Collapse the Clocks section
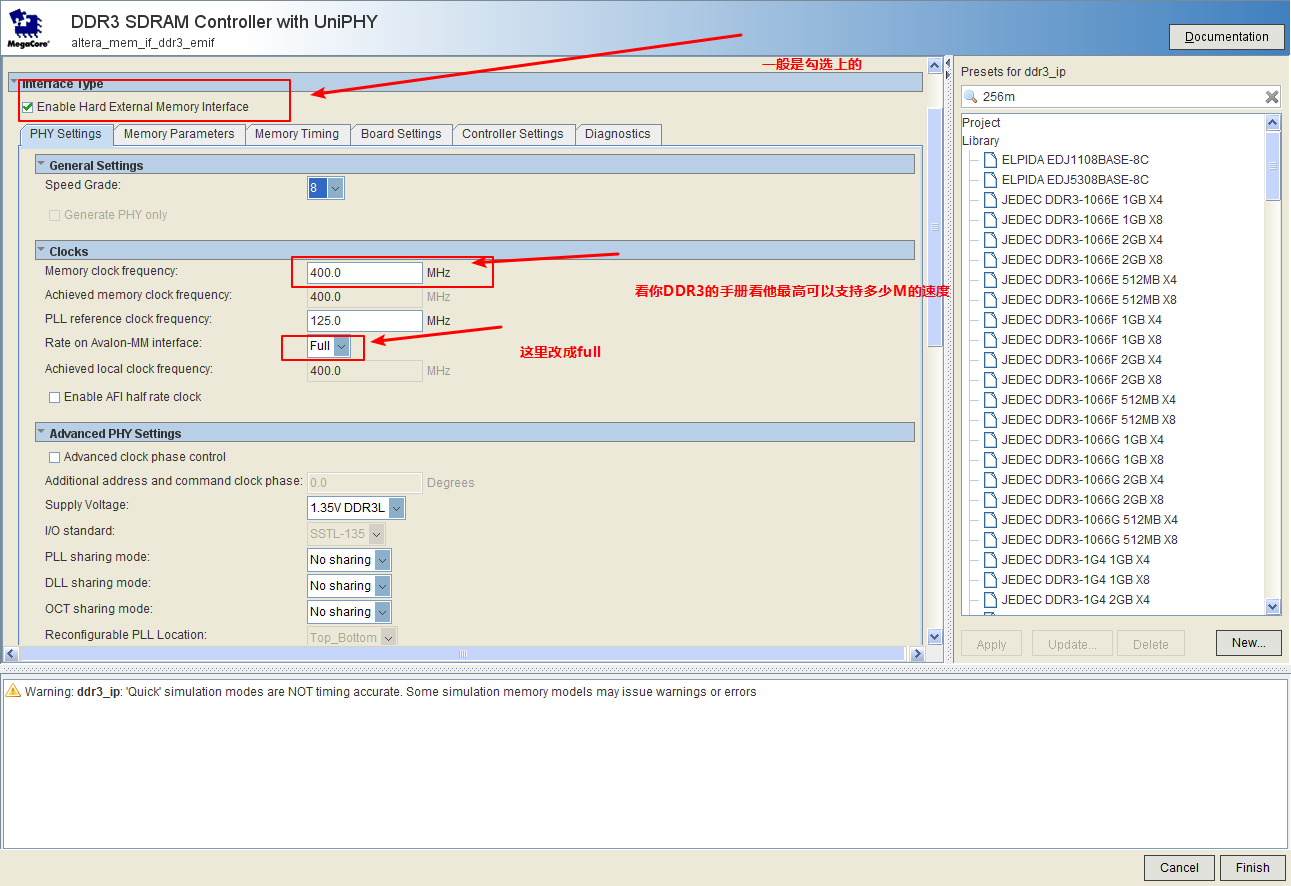The height and width of the screenshot is (886, 1291). tap(41, 251)
